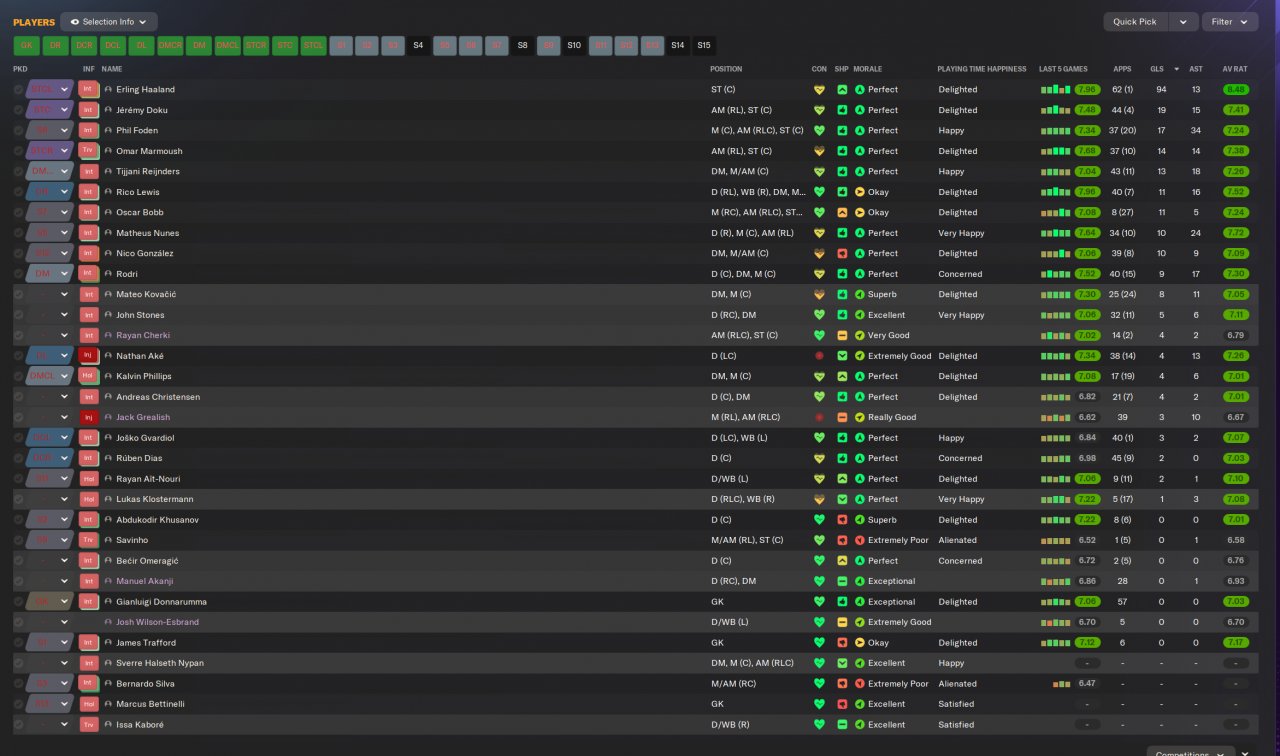Screen dimensions: 1280x756
Task: Open the arrow dropdown next to Quick Pick
Action: [1184, 21]
